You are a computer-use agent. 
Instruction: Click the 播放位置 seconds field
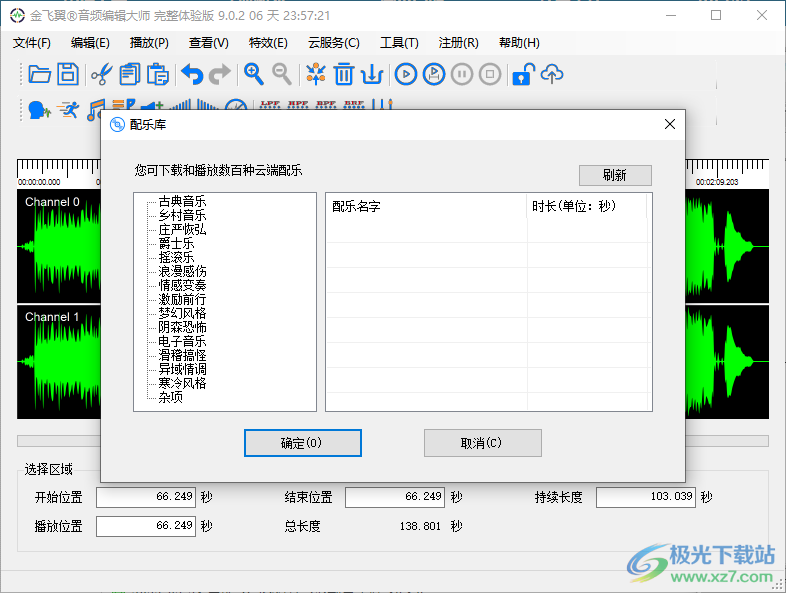click(x=146, y=526)
